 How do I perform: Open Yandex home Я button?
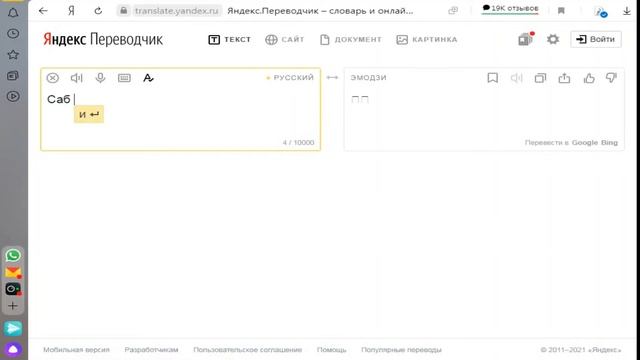(71, 11)
